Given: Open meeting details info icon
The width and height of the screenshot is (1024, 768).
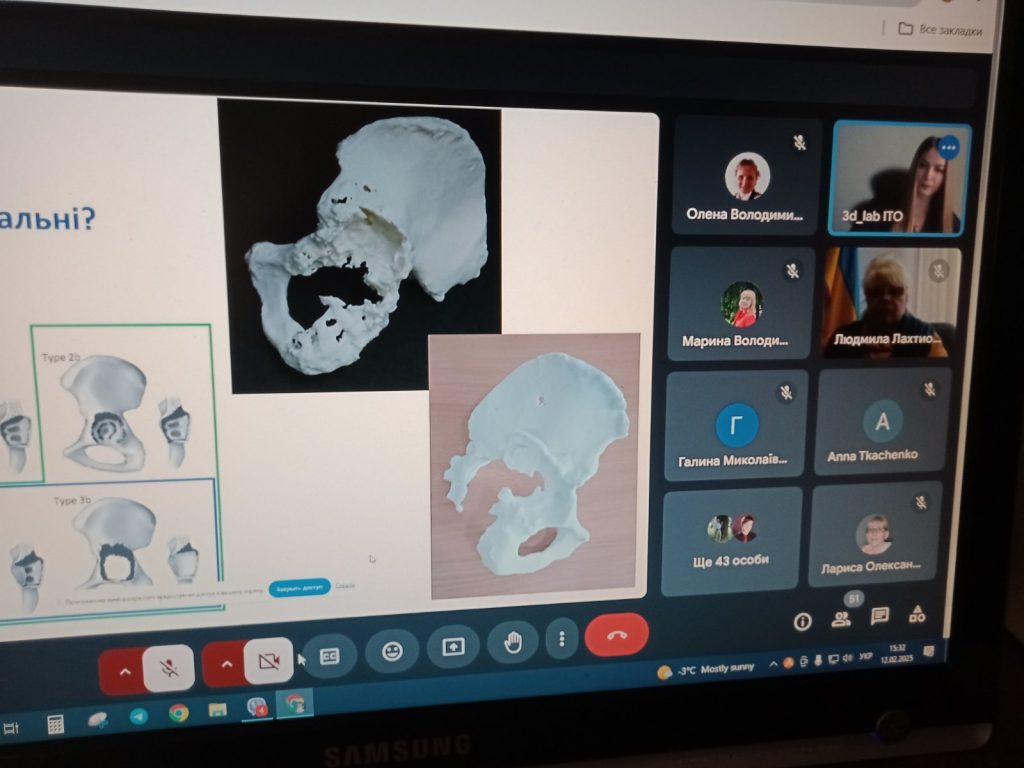Looking at the screenshot, I should (802, 622).
